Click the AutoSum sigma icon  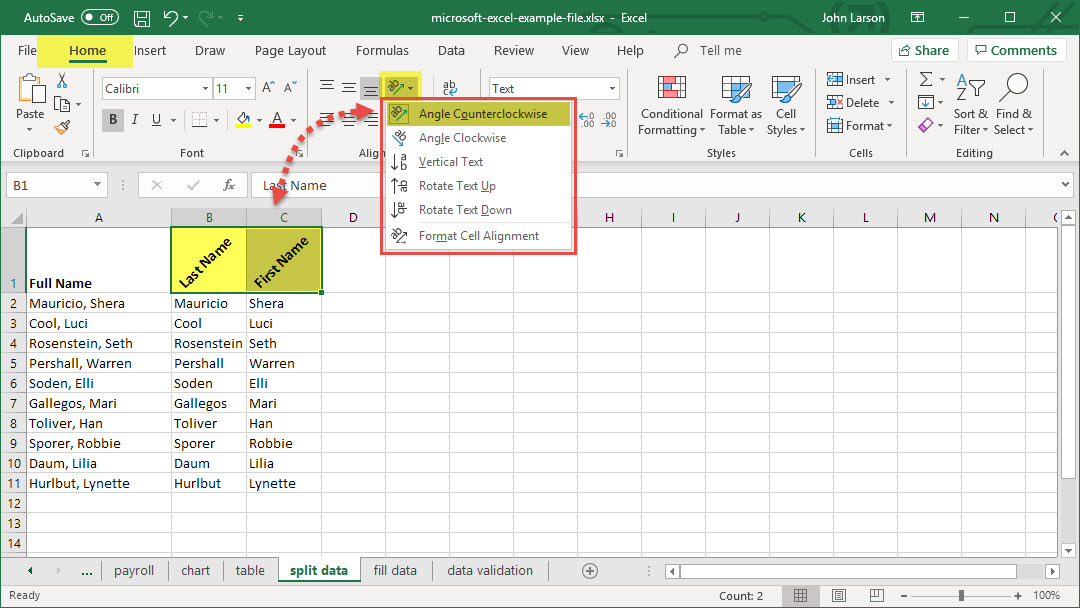[x=926, y=80]
